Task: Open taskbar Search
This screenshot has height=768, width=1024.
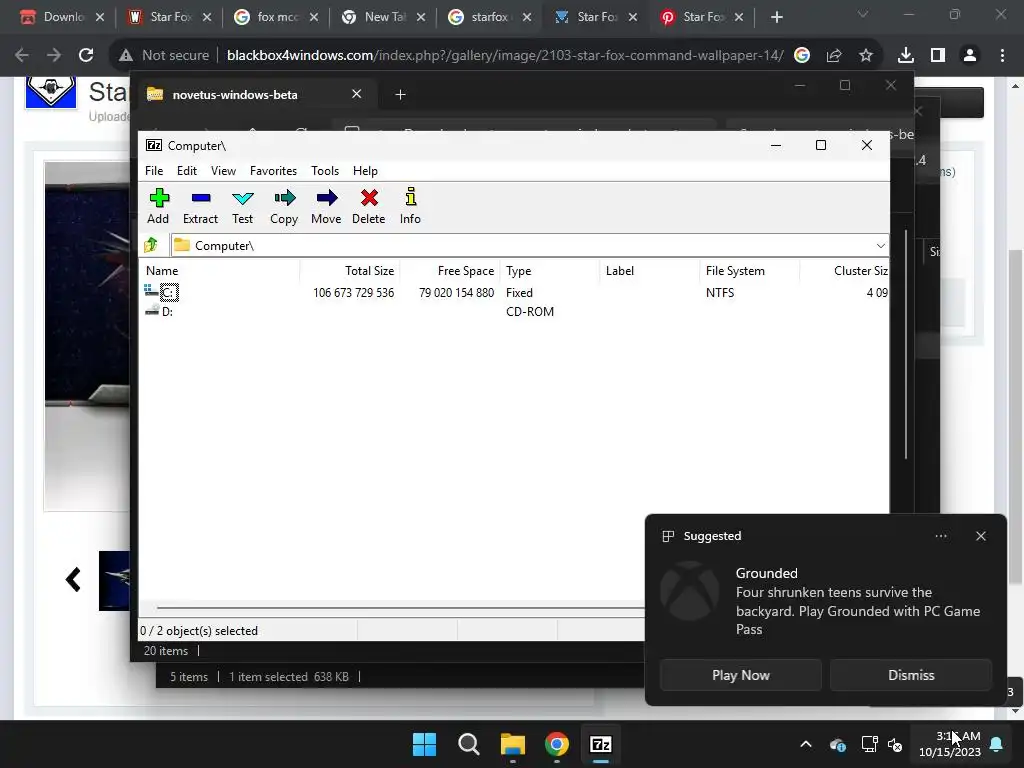Action: [x=468, y=744]
